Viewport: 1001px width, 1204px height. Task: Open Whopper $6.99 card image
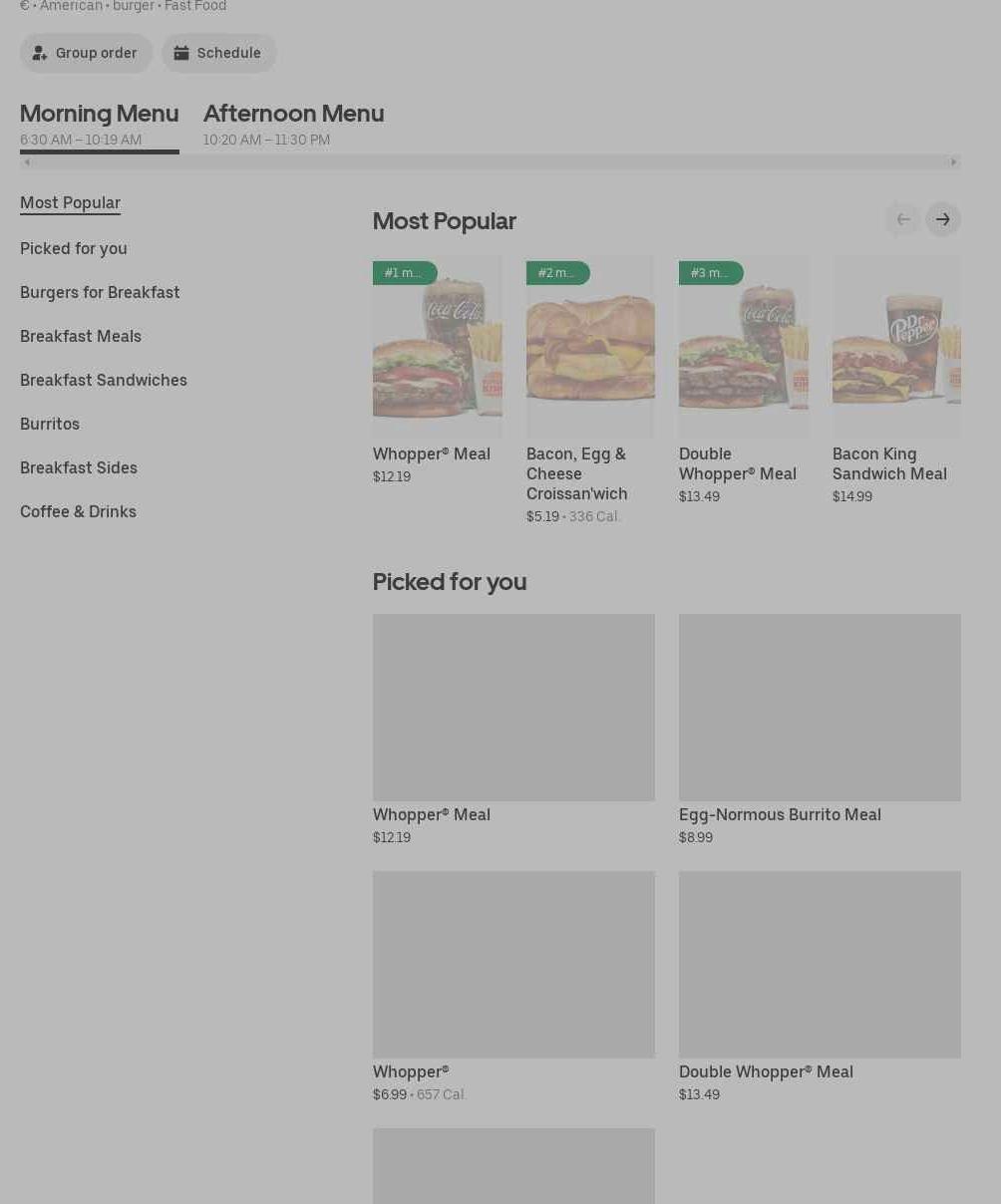(x=513, y=965)
